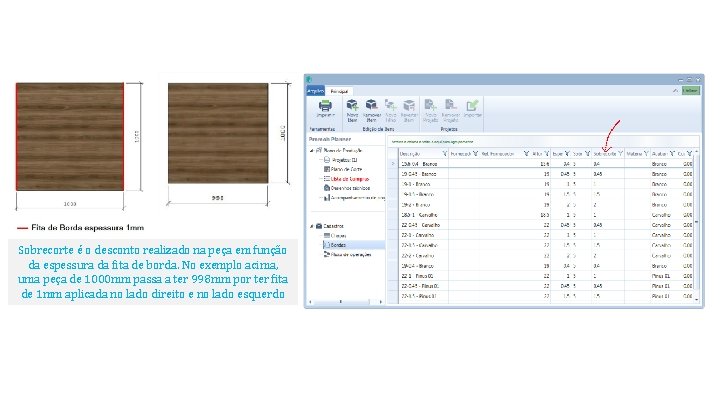This screenshot has width=720, height=405.
Task: Select Bordas under Cadastros
Action: pos(338,245)
